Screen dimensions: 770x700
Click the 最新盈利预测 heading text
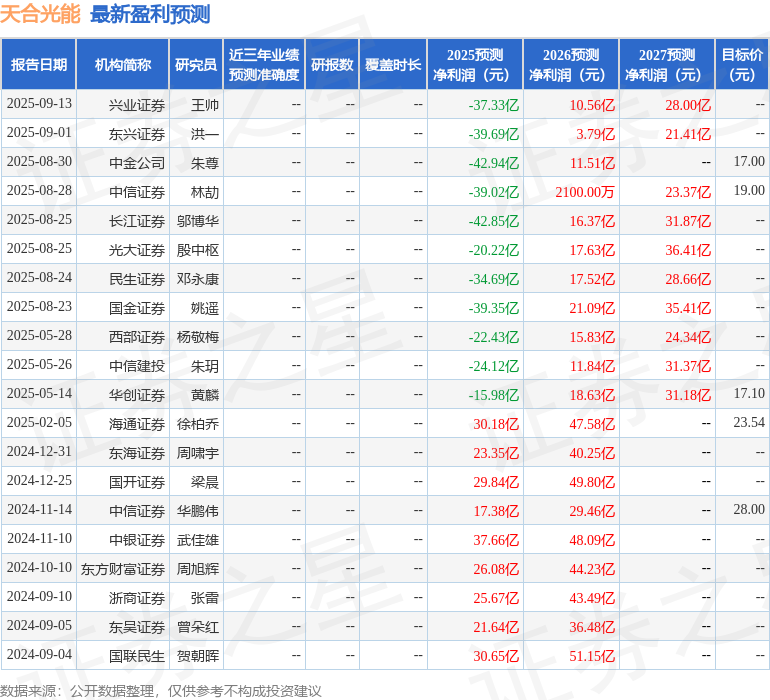[x=150, y=14]
